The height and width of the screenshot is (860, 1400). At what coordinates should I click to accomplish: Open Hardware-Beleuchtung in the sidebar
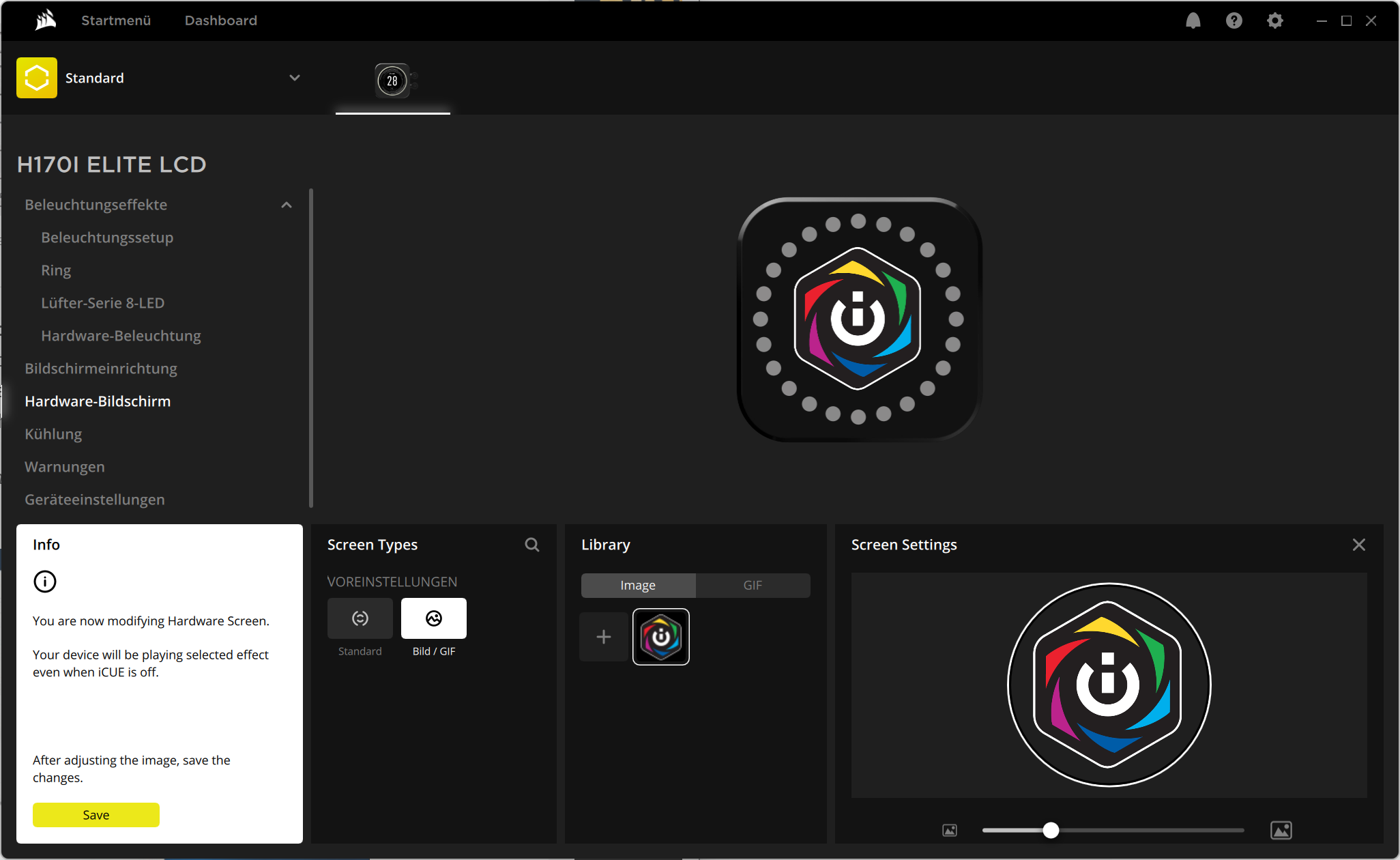121,336
